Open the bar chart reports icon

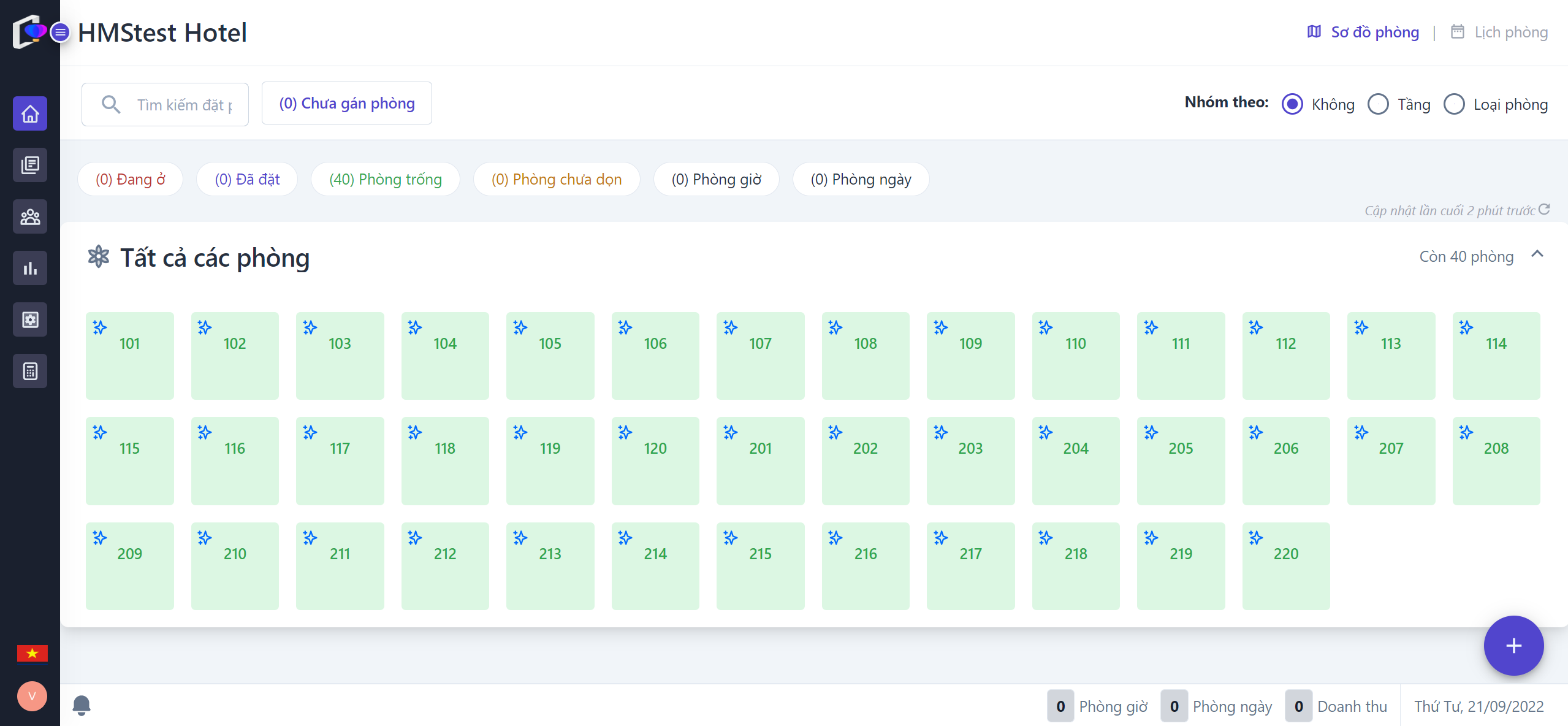(30, 268)
